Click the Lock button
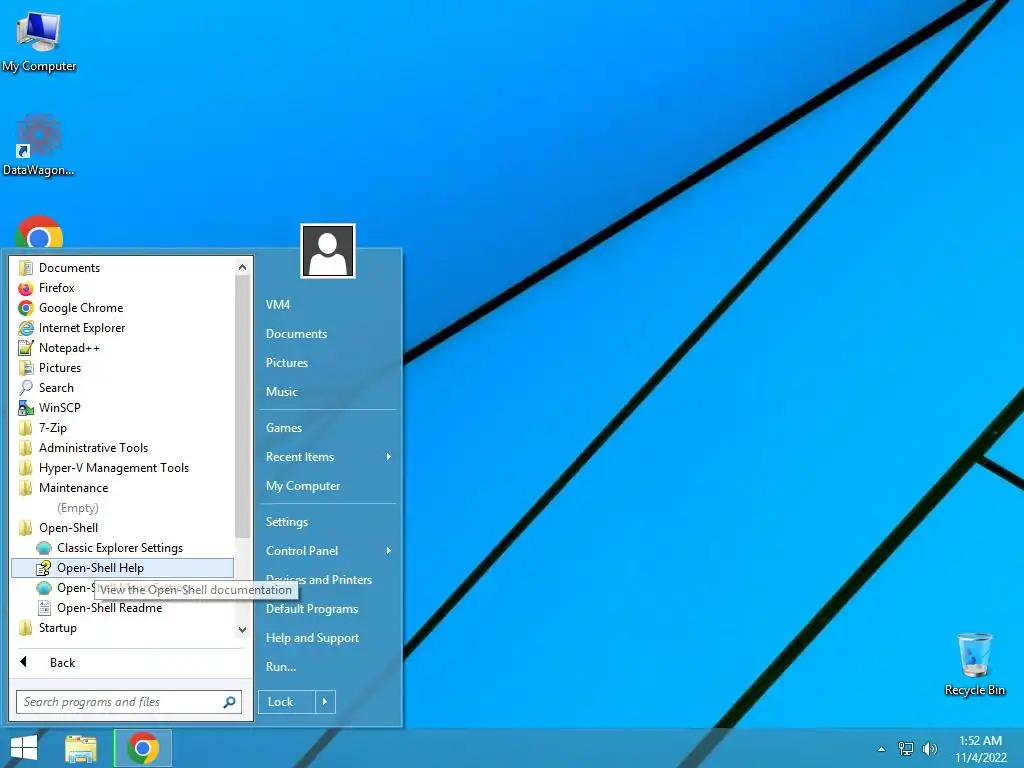Image resolution: width=1024 pixels, height=768 pixels. coord(287,702)
